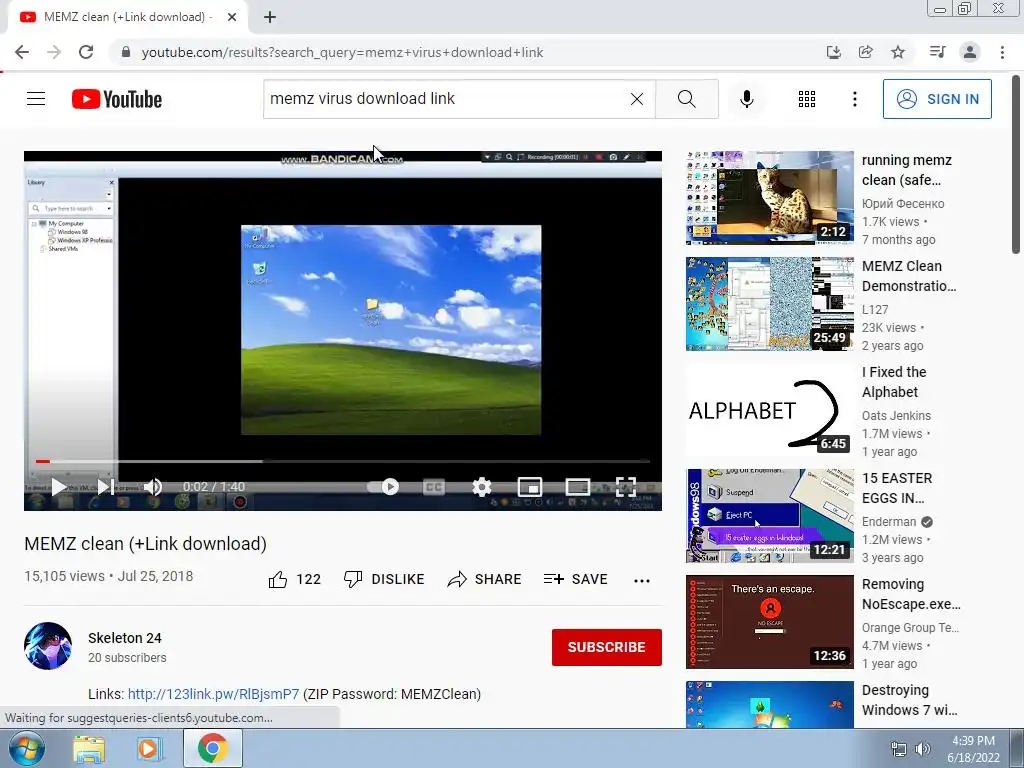The width and height of the screenshot is (1024, 768).
Task: Click Enderman channel name
Action: pos(889,521)
